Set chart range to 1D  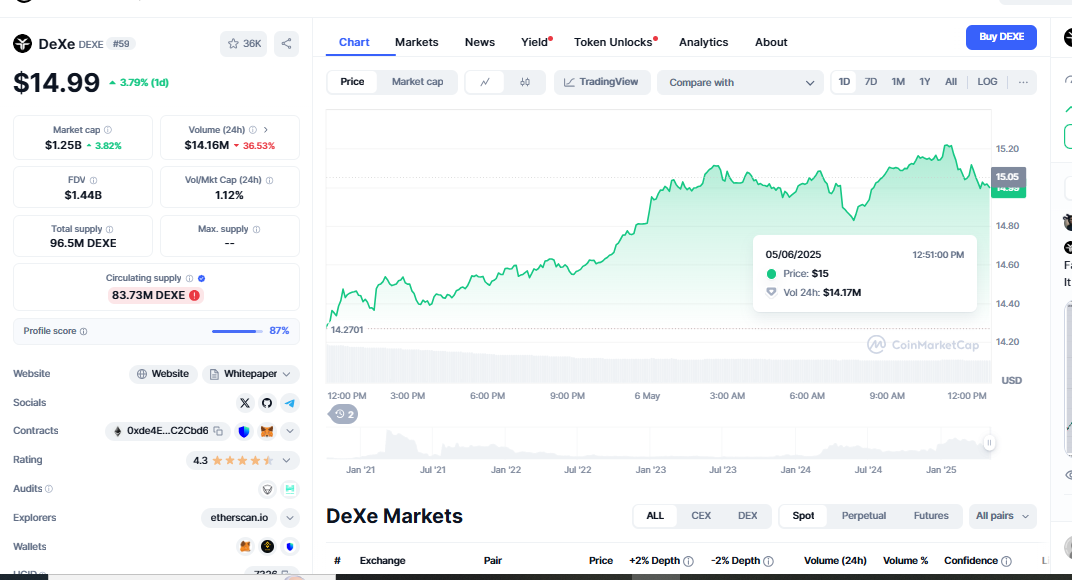844,82
